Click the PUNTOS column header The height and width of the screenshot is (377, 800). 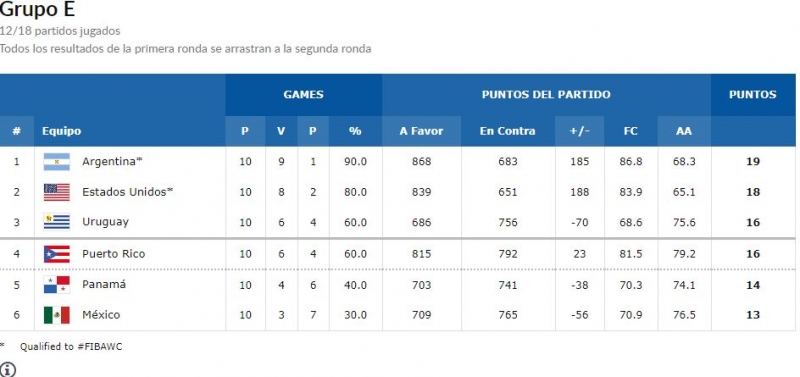pyautogui.click(x=753, y=94)
